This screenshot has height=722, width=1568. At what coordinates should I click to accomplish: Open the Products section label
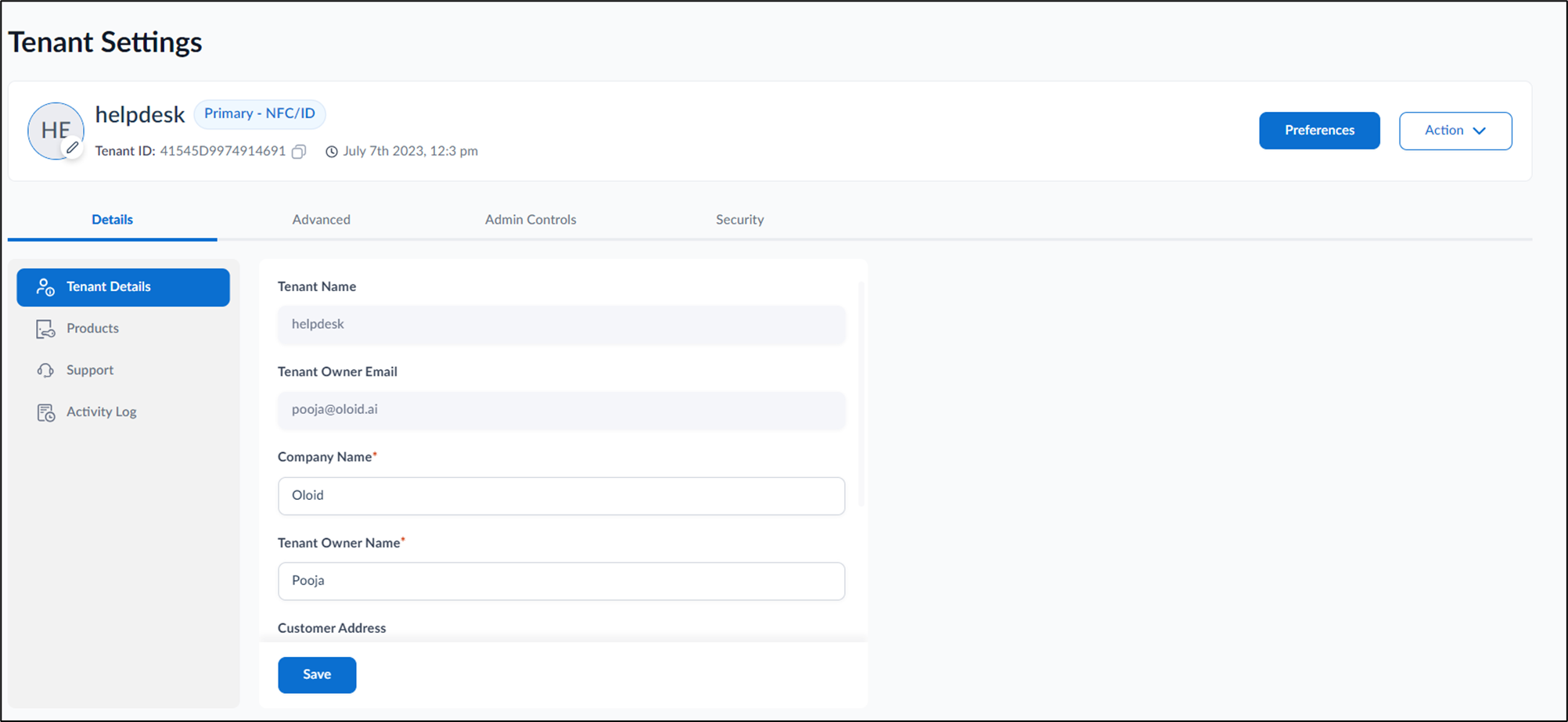pyautogui.click(x=92, y=329)
